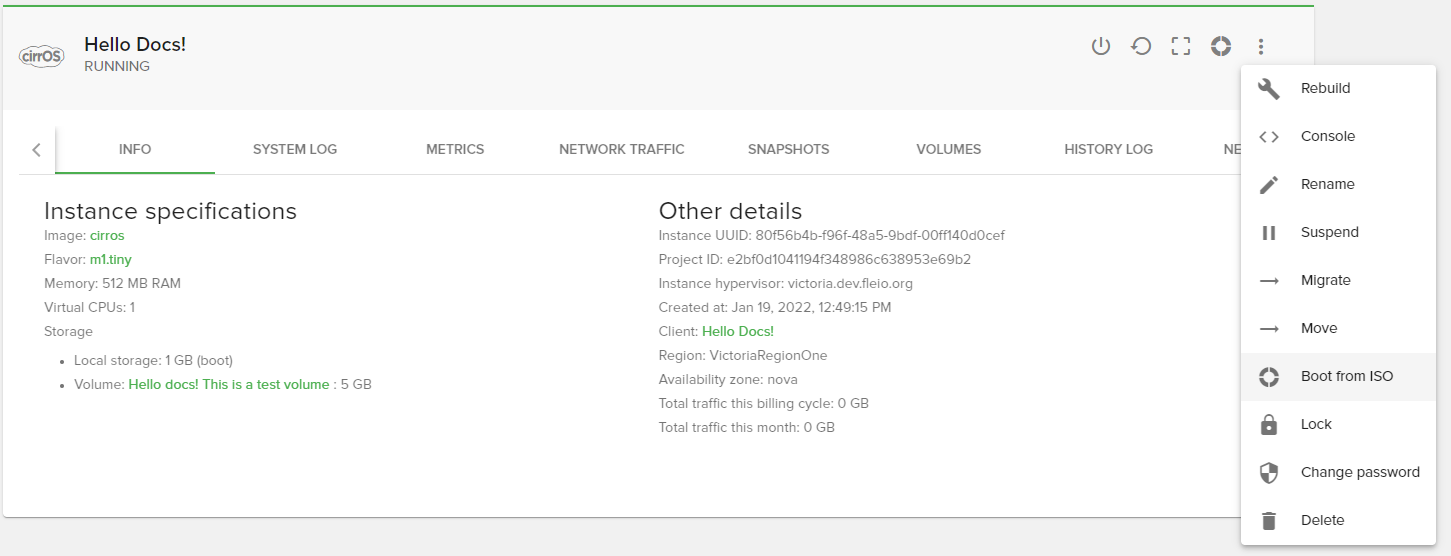Select Migrate from the actions menu
This screenshot has width=1451, height=556.
tap(1325, 280)
